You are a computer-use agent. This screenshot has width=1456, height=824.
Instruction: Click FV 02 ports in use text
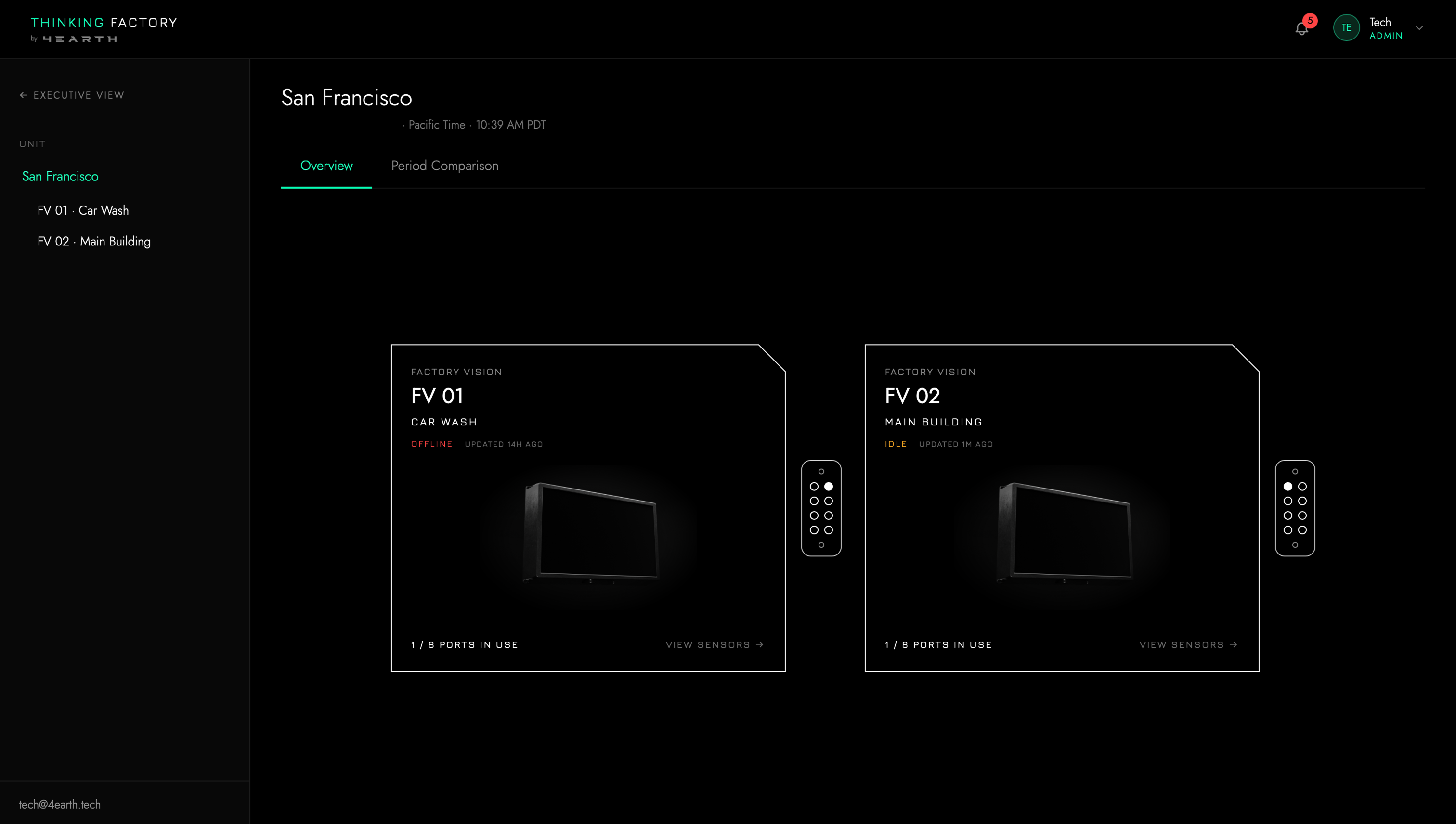click(x=938, y=644)
